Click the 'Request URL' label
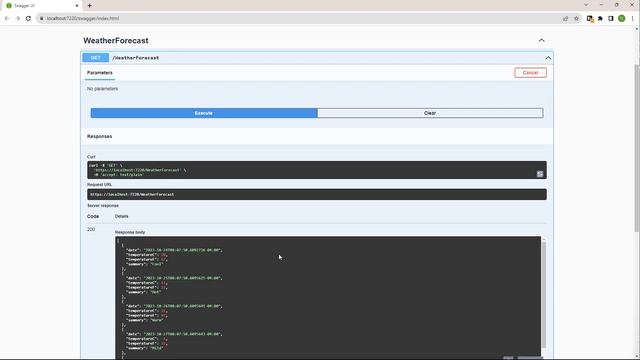640x360 pixels. click(x=99, y=184)
